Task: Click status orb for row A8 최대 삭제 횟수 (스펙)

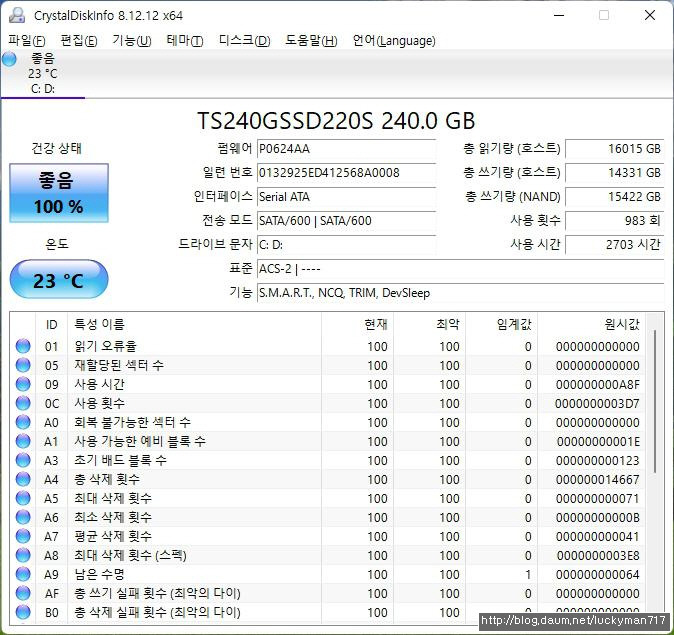Action: [23, 555]
